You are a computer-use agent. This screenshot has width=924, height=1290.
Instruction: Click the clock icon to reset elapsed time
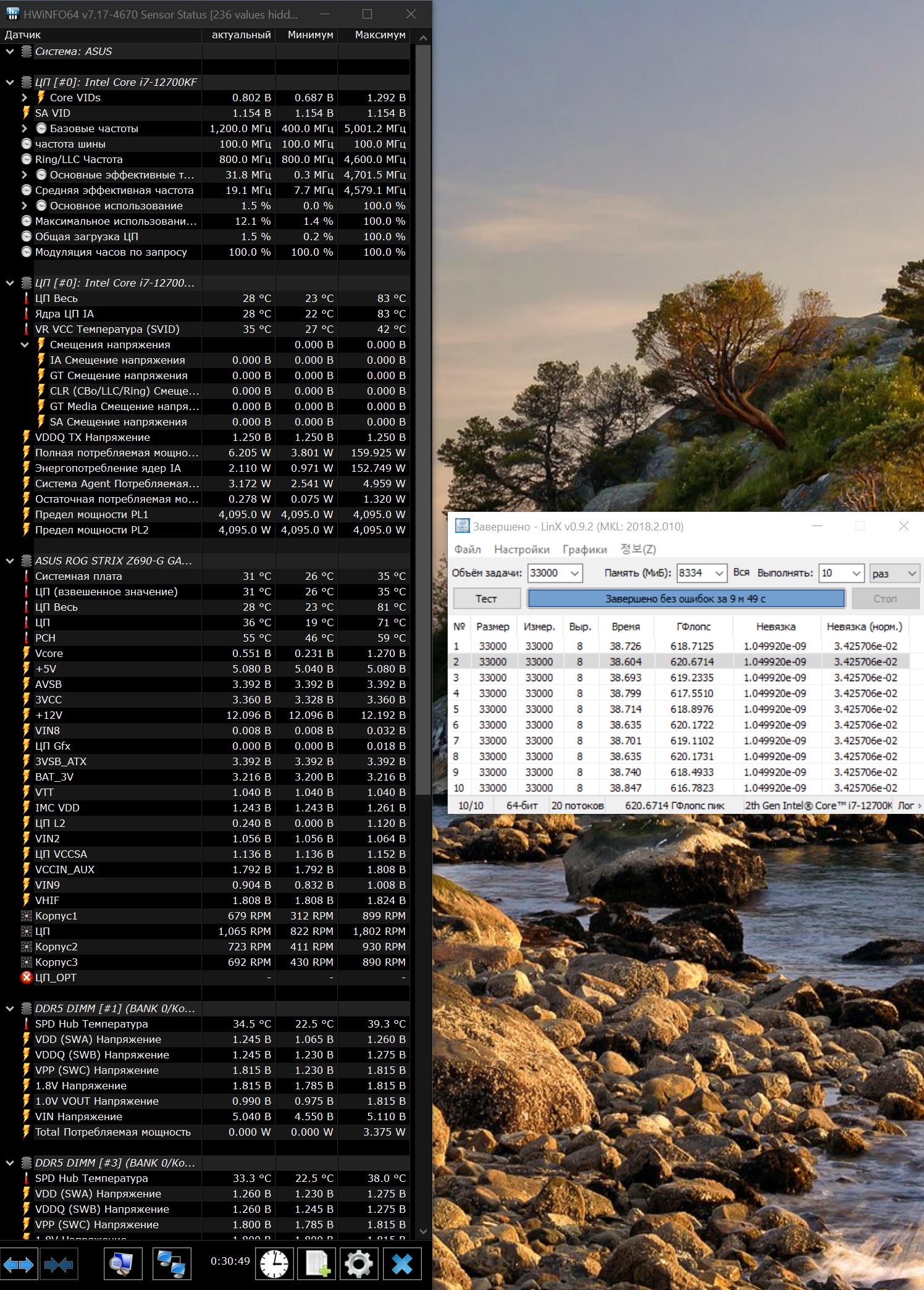(274, 1265)
